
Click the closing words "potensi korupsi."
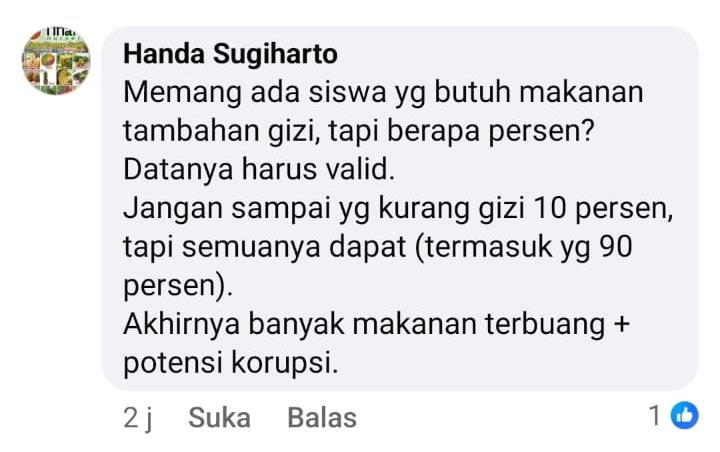point(231,363)
